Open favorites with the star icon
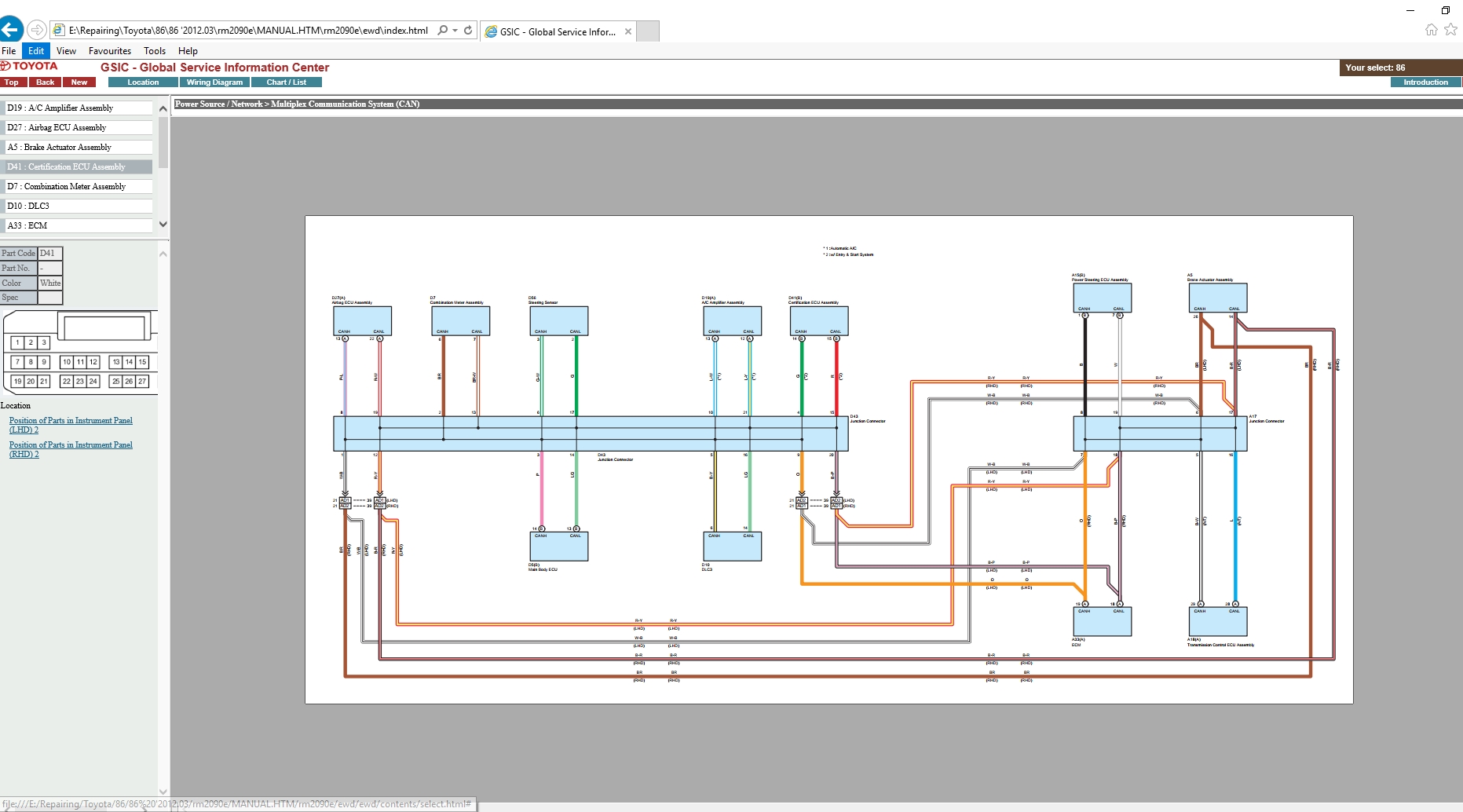The width and height of the screenshot is (1463, 812). tap(1450, 30)
